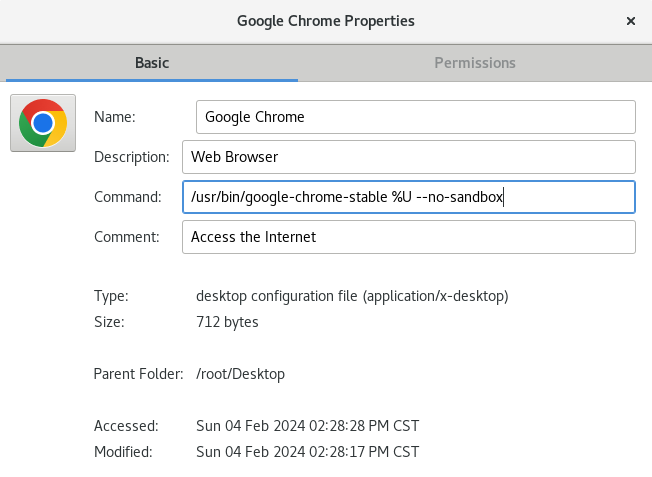Switch to the Permissions tab
The height and width of the screenshot is (477, 652).
475,63
